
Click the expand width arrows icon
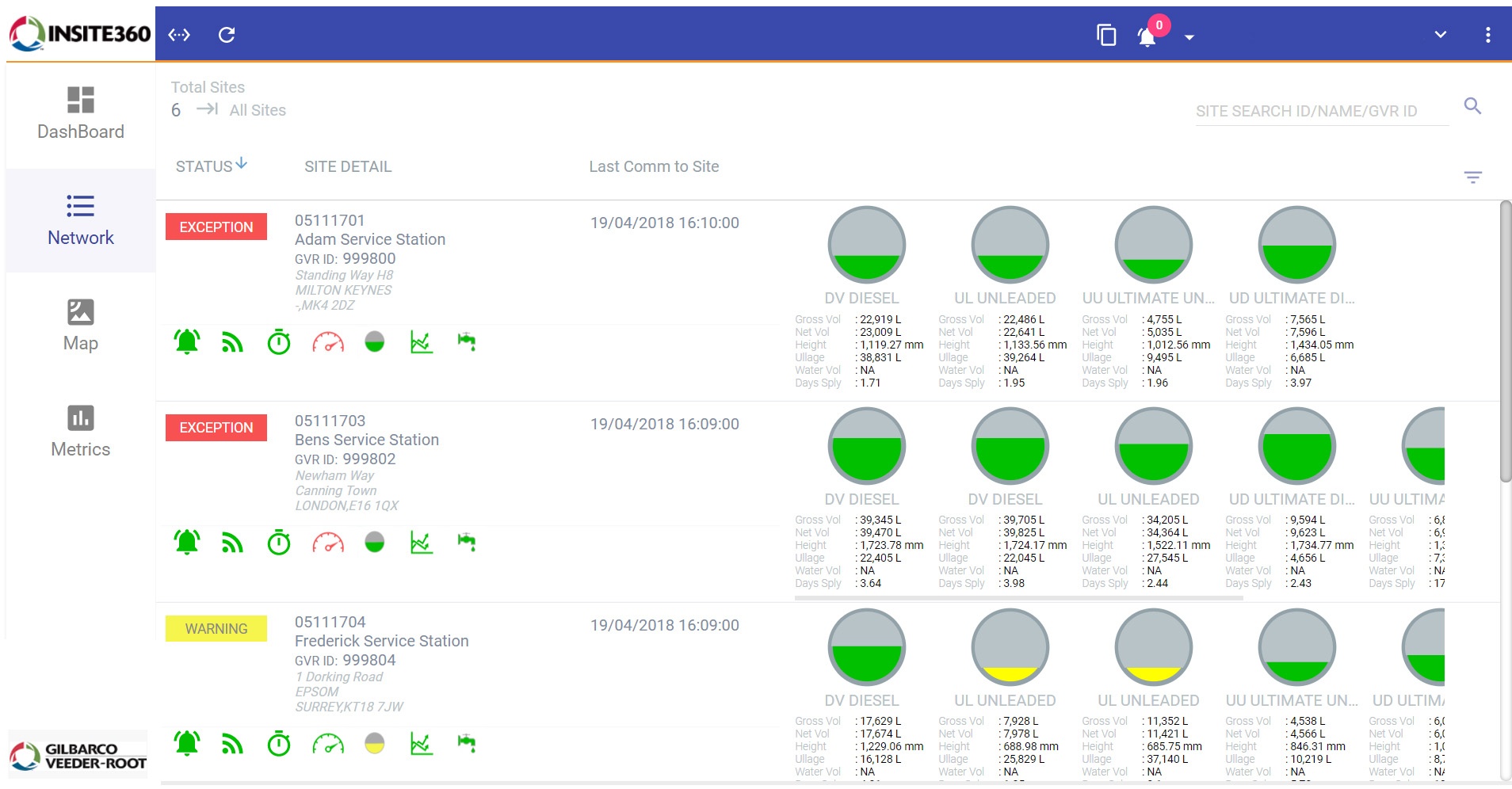pos(179,35)
